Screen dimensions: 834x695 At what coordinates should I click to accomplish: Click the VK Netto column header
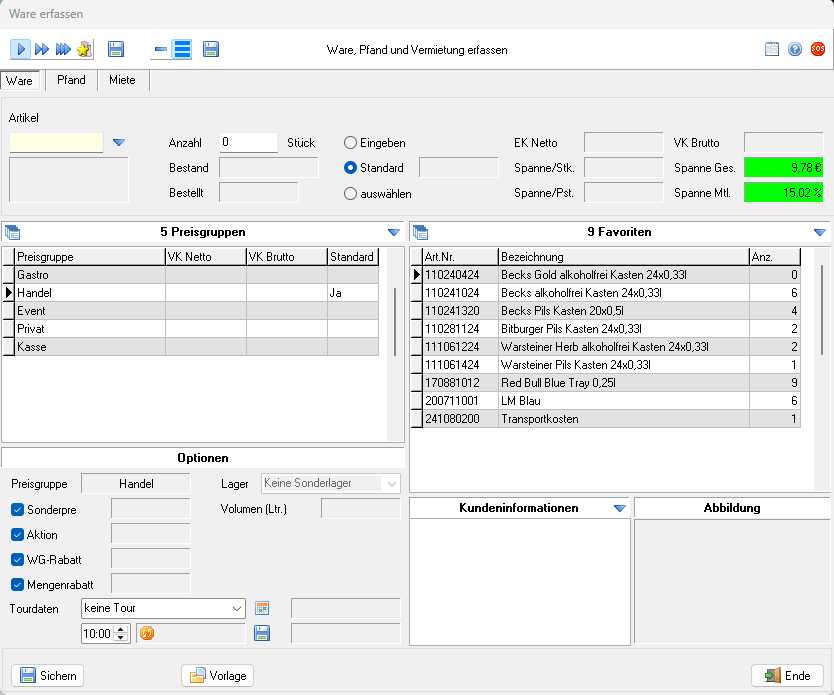(206, 257)
